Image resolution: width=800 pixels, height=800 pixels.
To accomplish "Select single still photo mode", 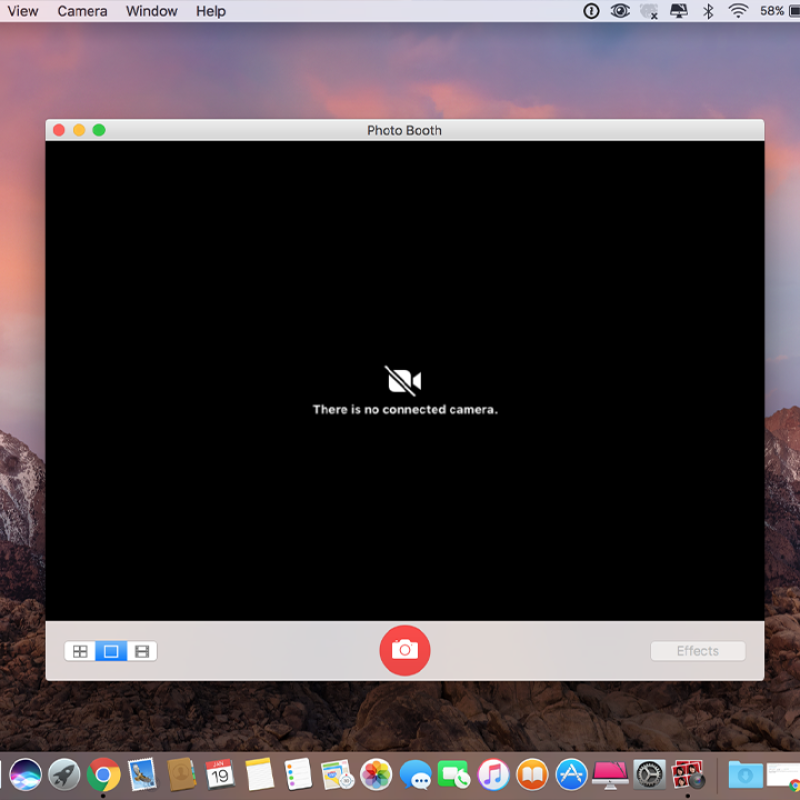I will (x=111, y=651).
